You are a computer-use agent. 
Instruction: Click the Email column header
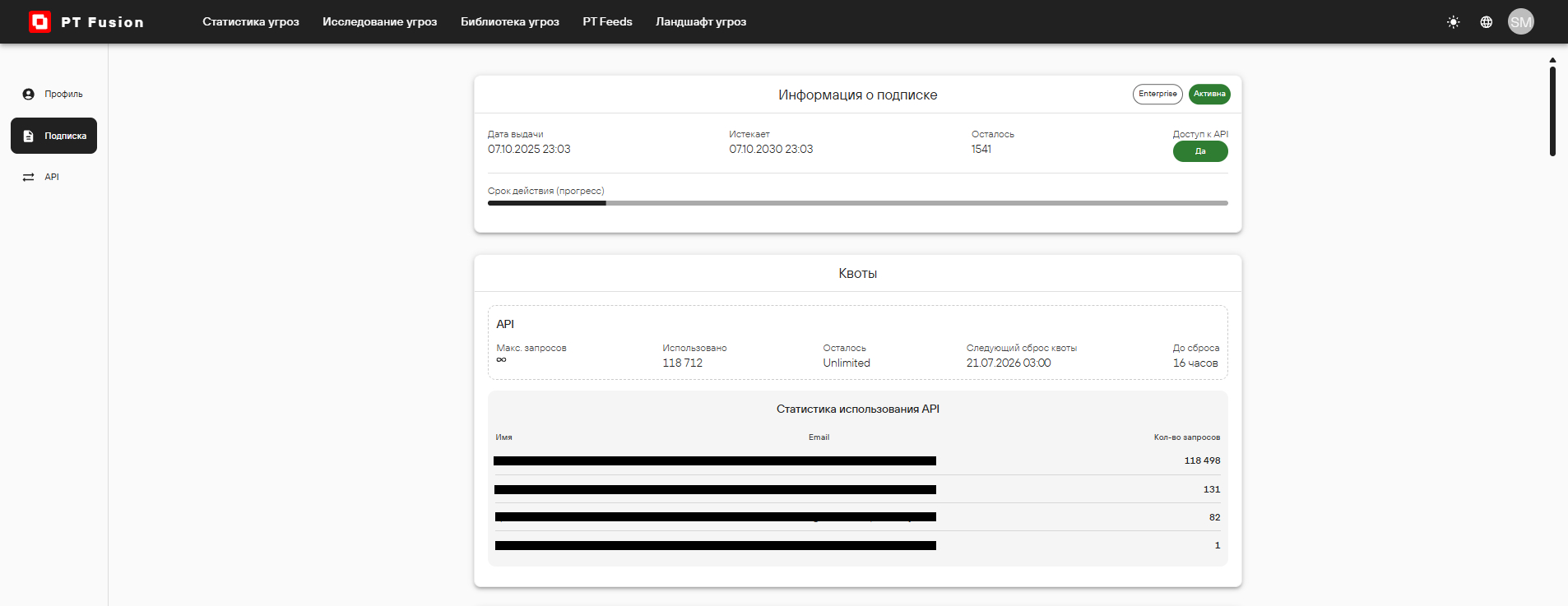tap(819, 437)
